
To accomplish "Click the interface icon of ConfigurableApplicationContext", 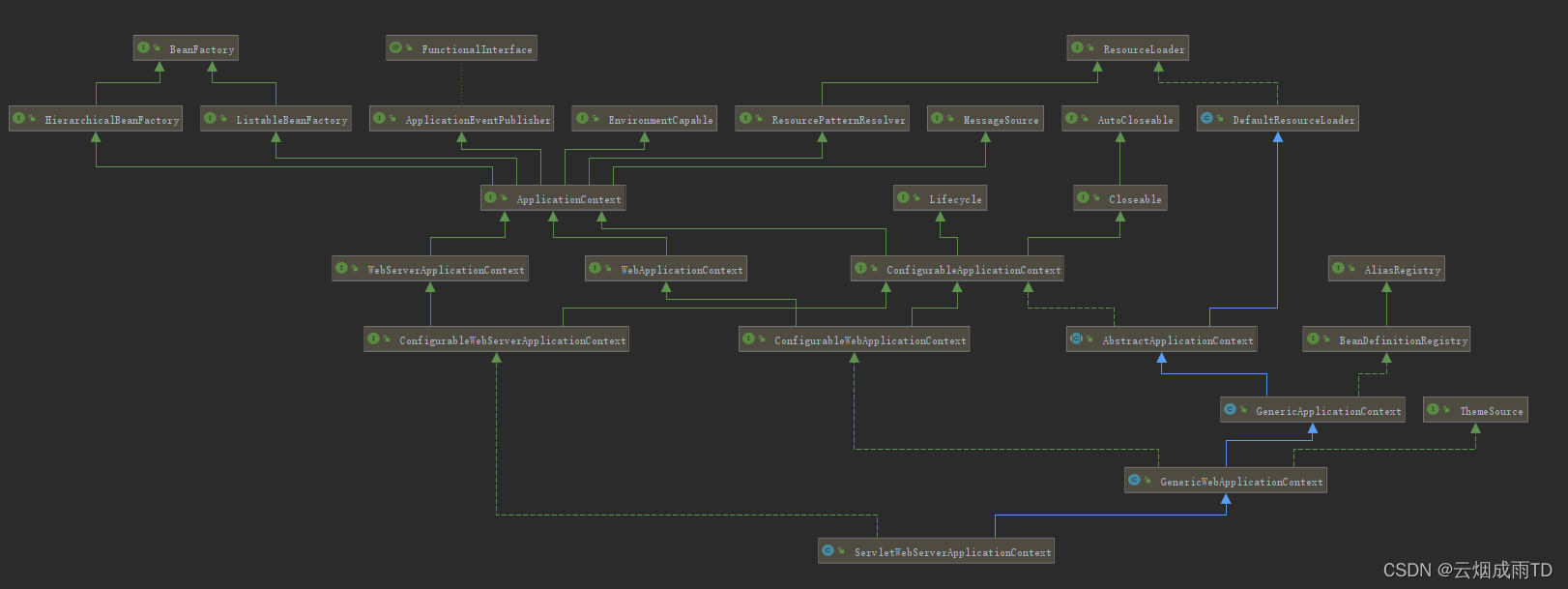I will pyautogui.click(x=860, y=268).
